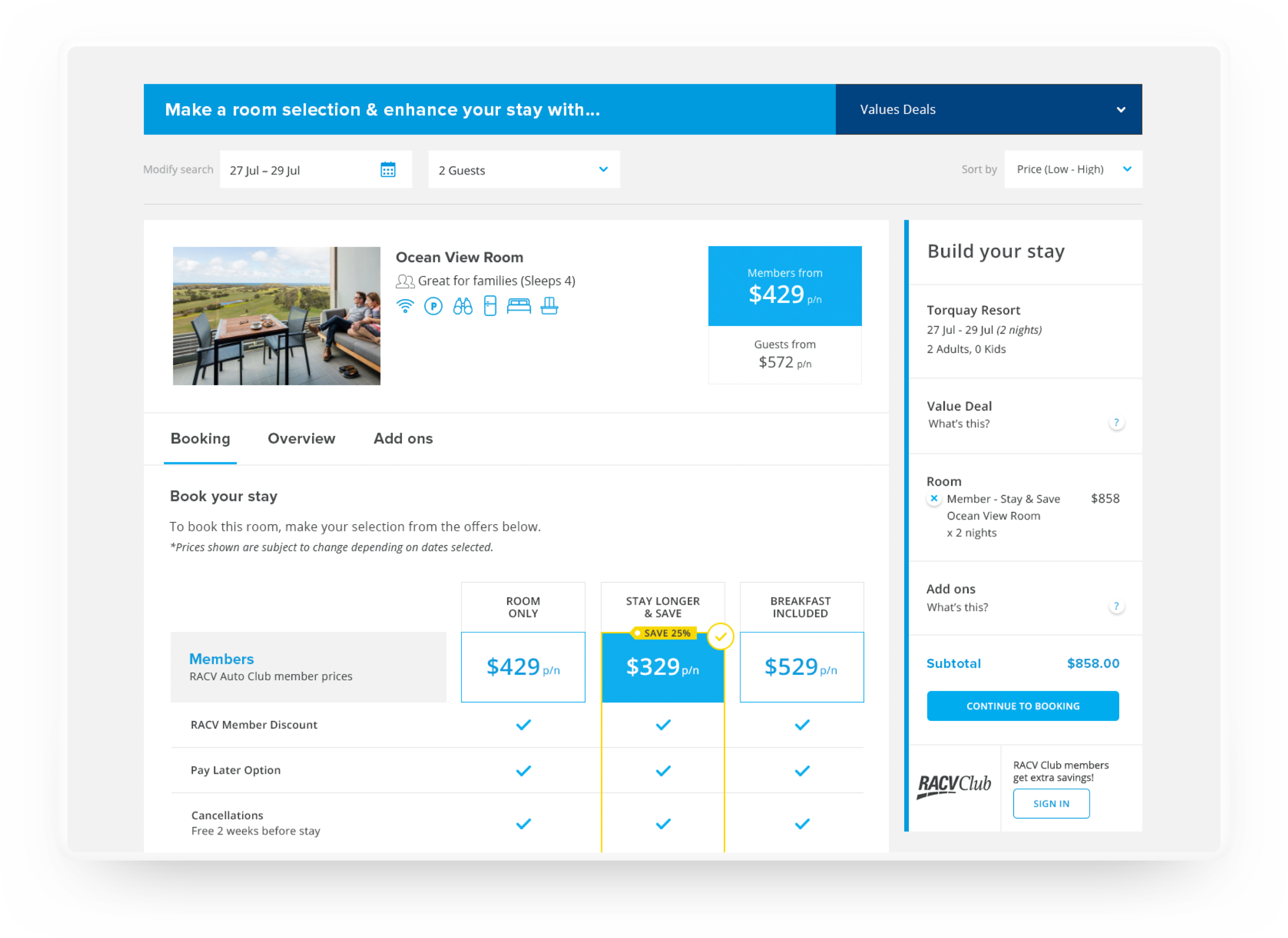Click the binoculars view amenity icon
Screen dimensions: 1288x938
(463, 306)
